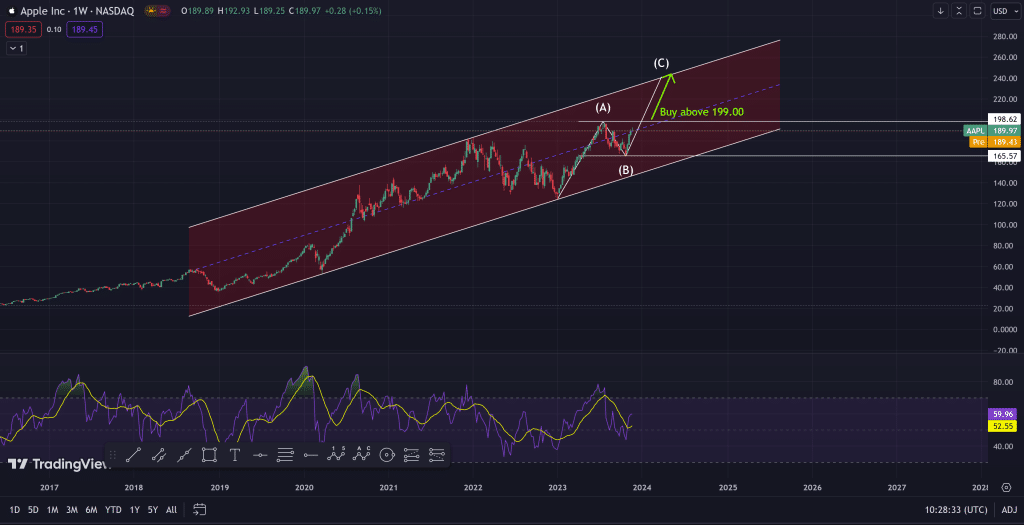This screenshot has width=1024, height=525.
Task: Set range to 3M
Action: tap(72, 509)
